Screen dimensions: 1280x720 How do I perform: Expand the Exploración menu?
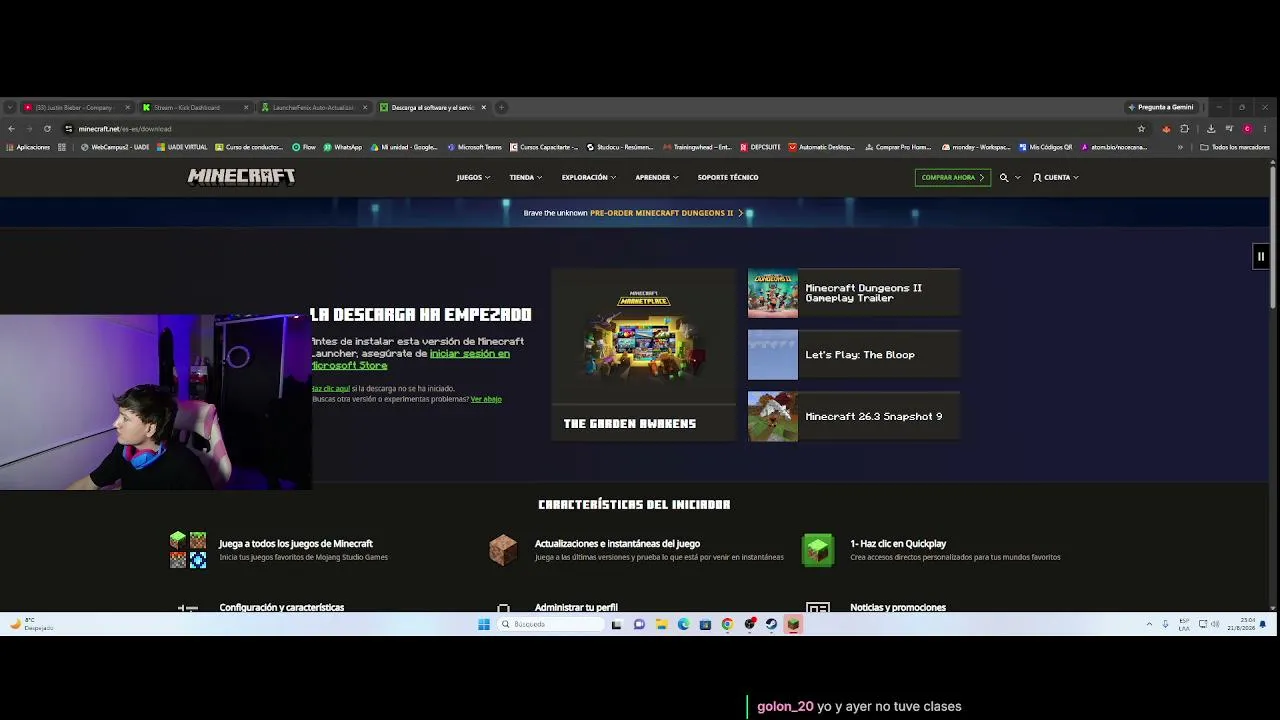pos(588,177)
